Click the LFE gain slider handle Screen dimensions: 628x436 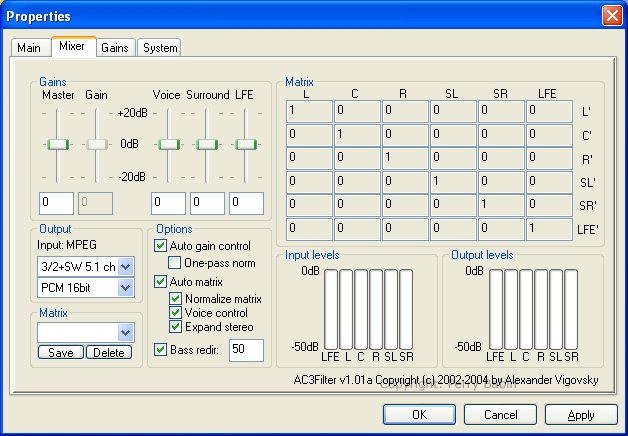coord(245,145)
